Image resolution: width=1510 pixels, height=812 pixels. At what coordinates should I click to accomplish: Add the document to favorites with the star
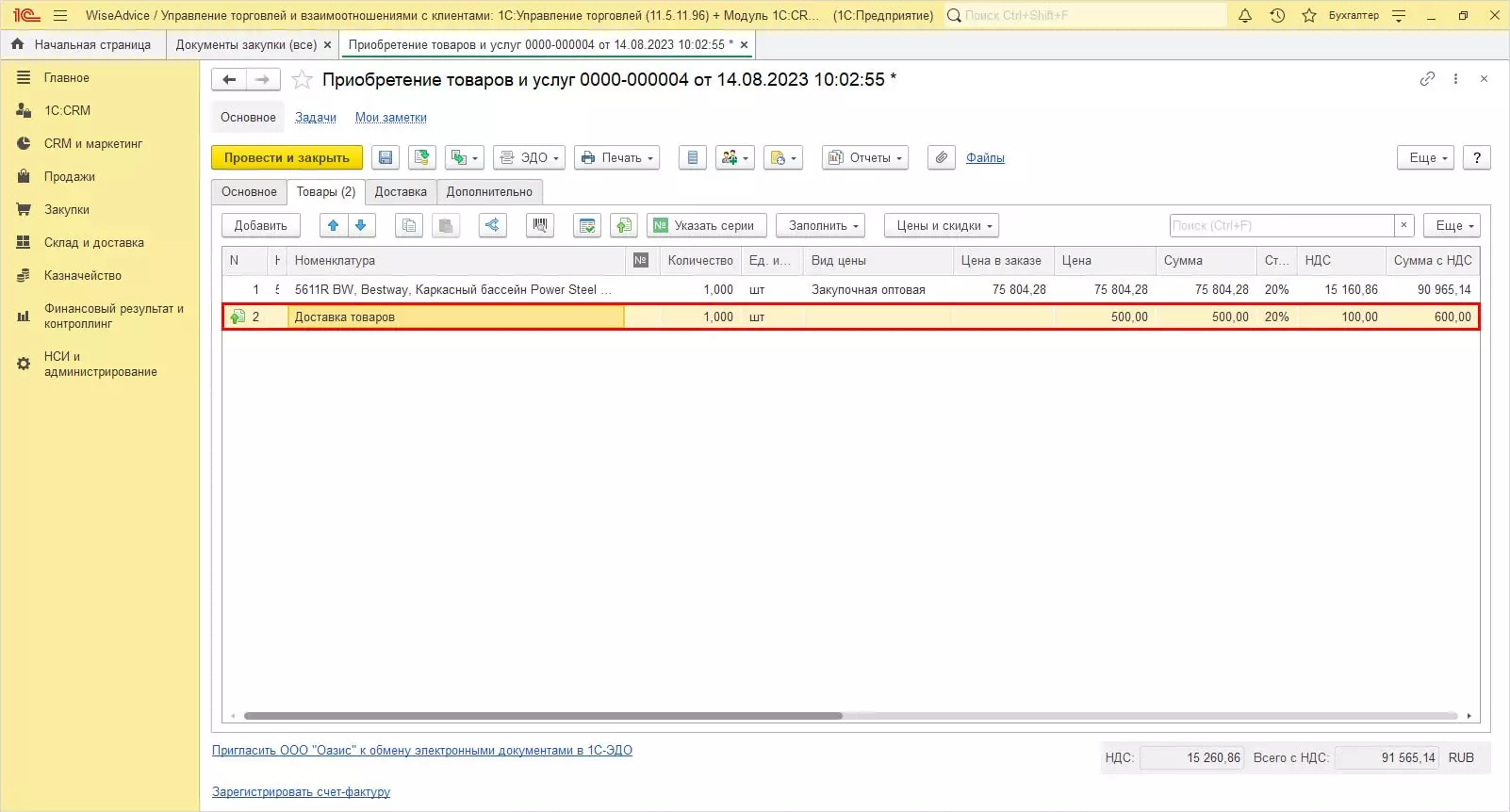click(302, 79)
